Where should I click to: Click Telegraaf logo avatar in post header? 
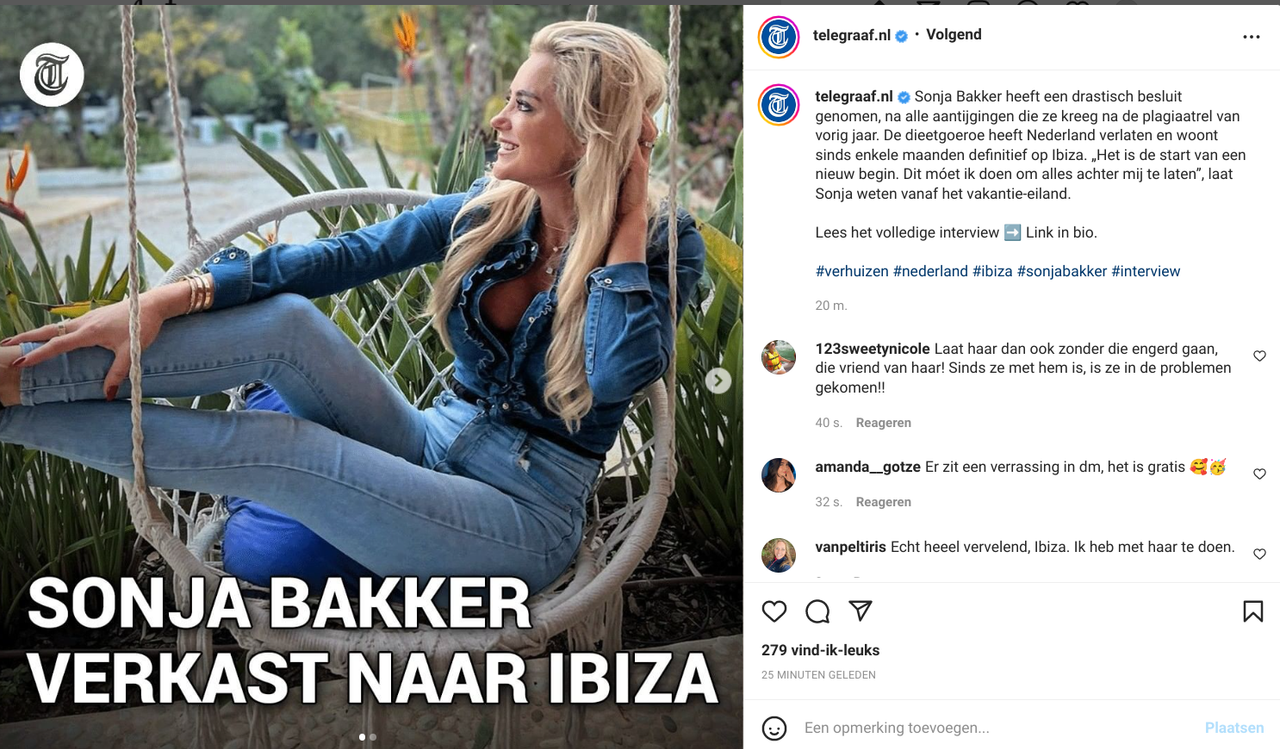coord(779,37)
